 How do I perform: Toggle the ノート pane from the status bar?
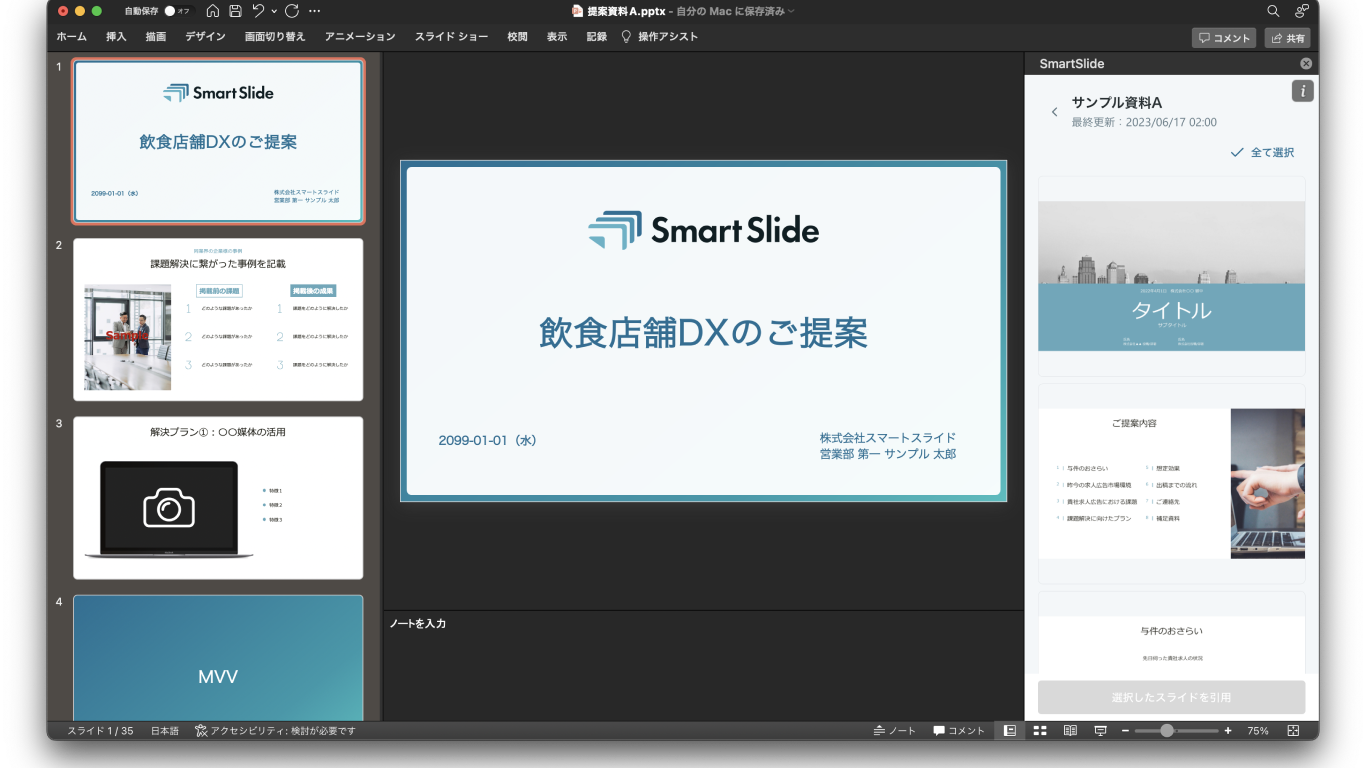pos(894,731)
